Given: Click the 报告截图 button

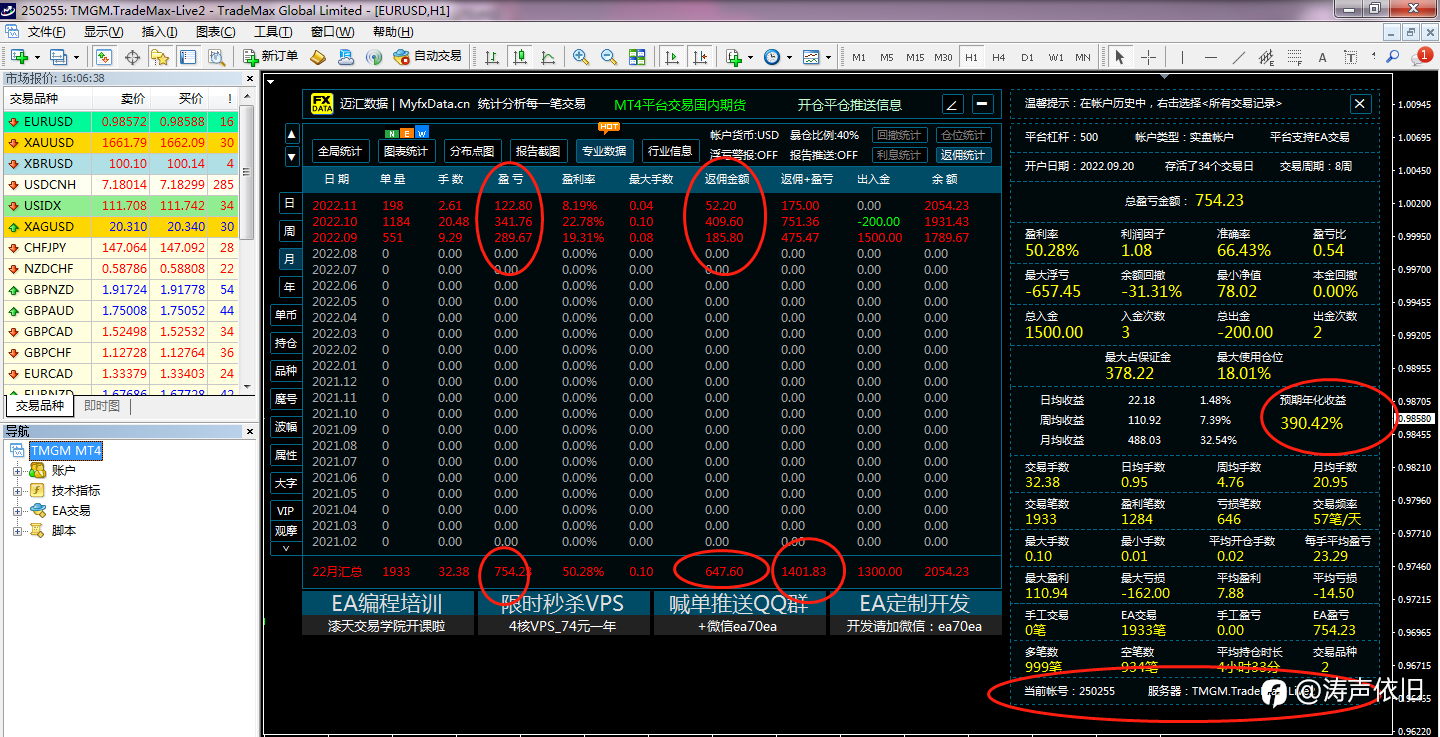Looking at the screenshot, I should click(540, 151).
